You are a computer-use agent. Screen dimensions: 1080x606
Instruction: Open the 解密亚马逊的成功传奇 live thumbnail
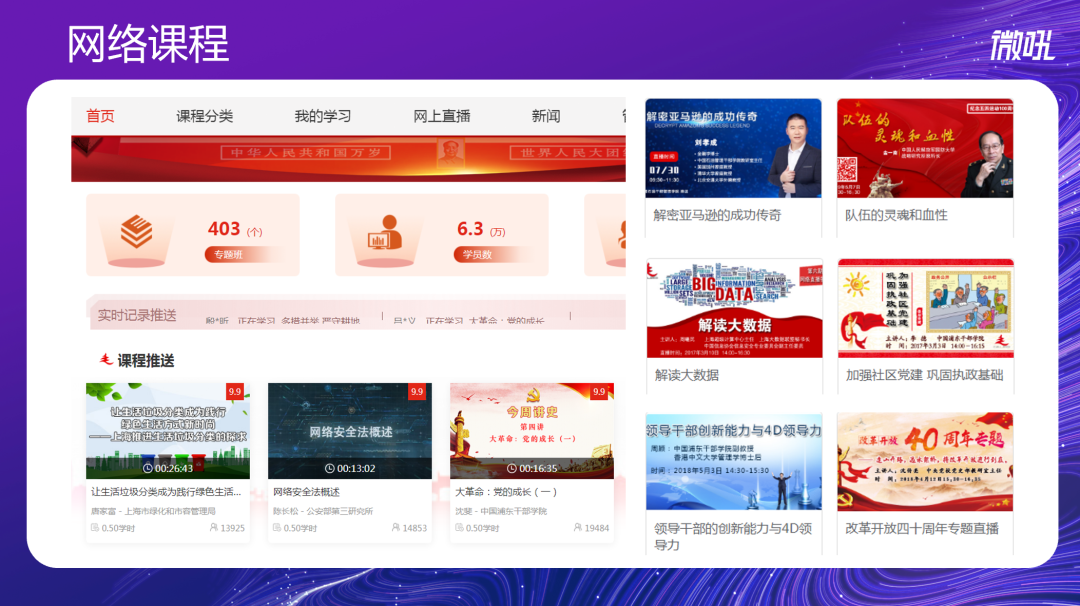pyautogui.click(x=734, y=148)
